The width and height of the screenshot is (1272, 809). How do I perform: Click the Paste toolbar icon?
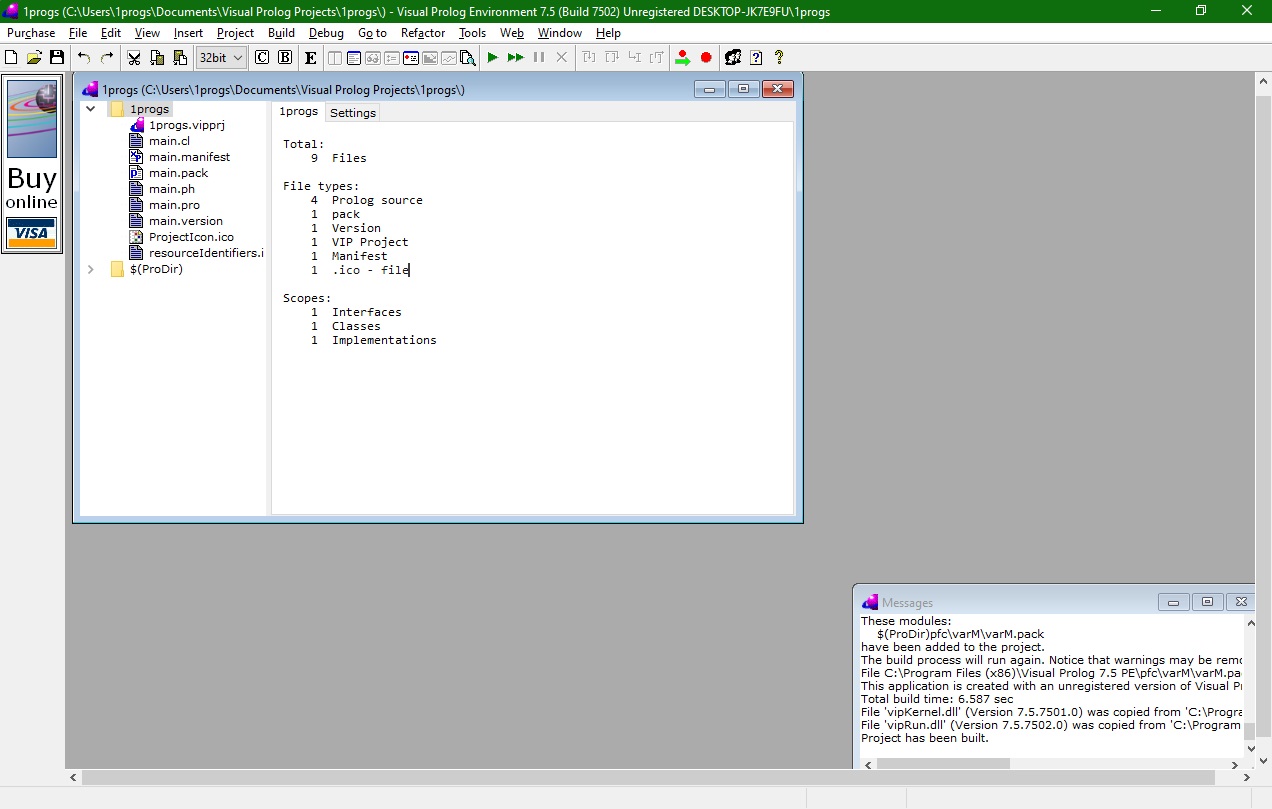coord(180,58)
